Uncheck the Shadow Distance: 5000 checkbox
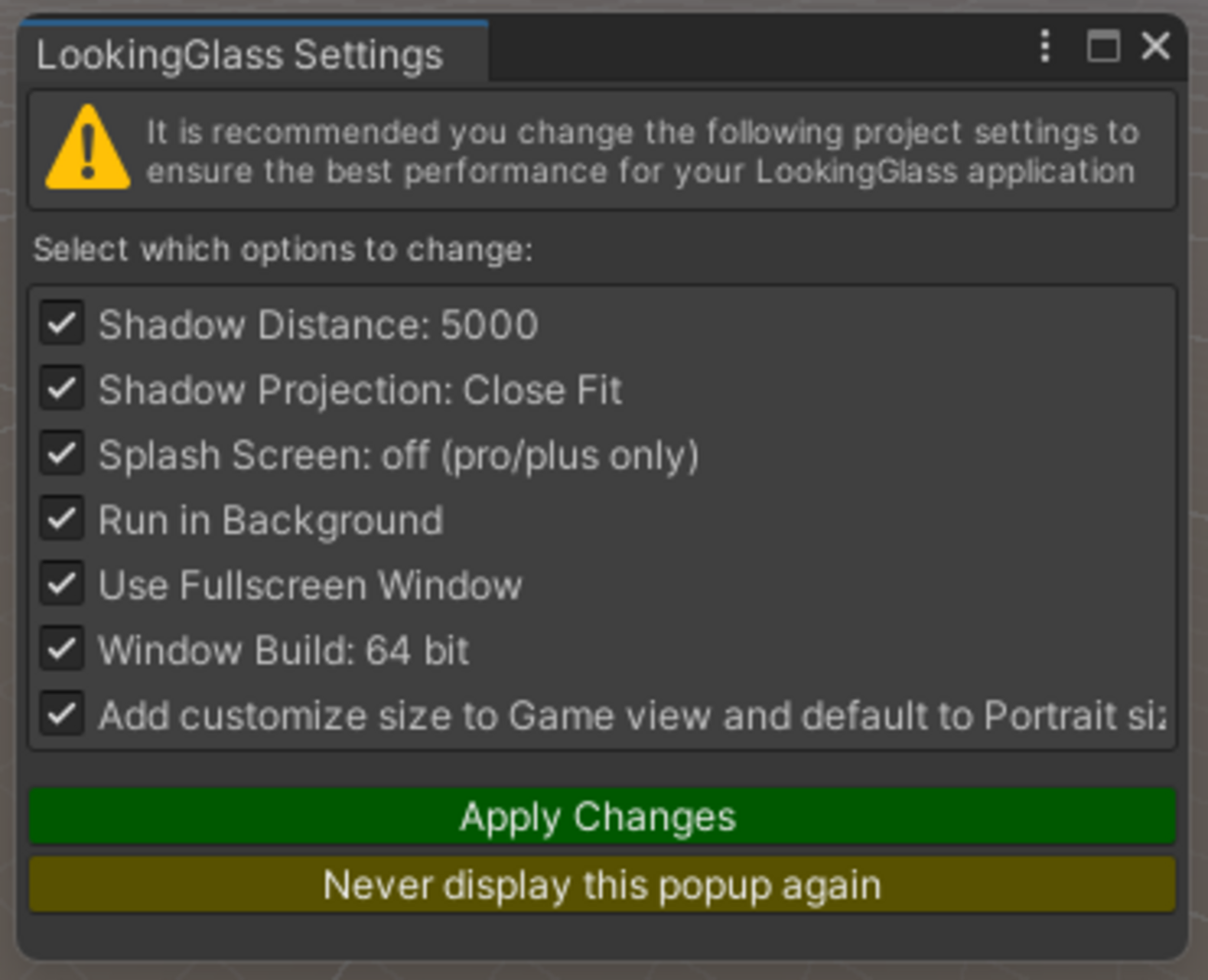1208x980 pixels. 62,324
